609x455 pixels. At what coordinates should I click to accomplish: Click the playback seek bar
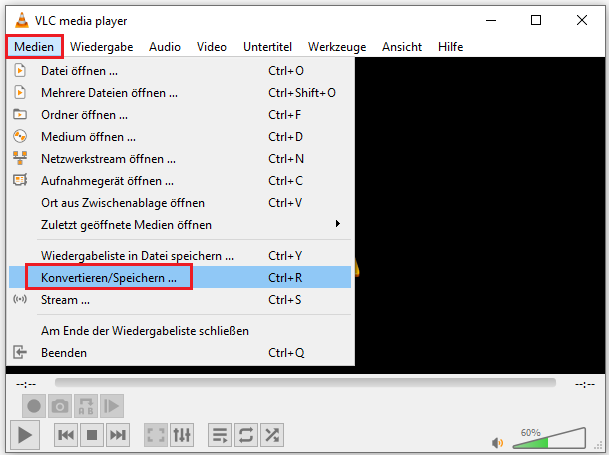tap(305, 383)
